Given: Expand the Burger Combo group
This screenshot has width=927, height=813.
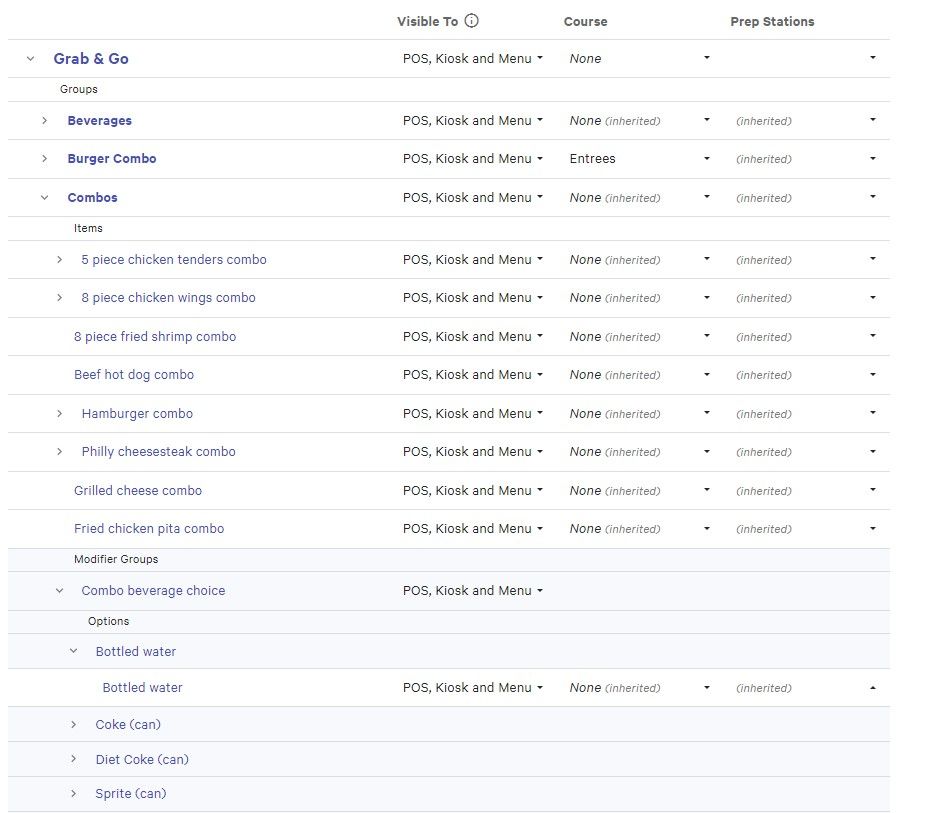Looking at the screenshot, I should (44, 159).
